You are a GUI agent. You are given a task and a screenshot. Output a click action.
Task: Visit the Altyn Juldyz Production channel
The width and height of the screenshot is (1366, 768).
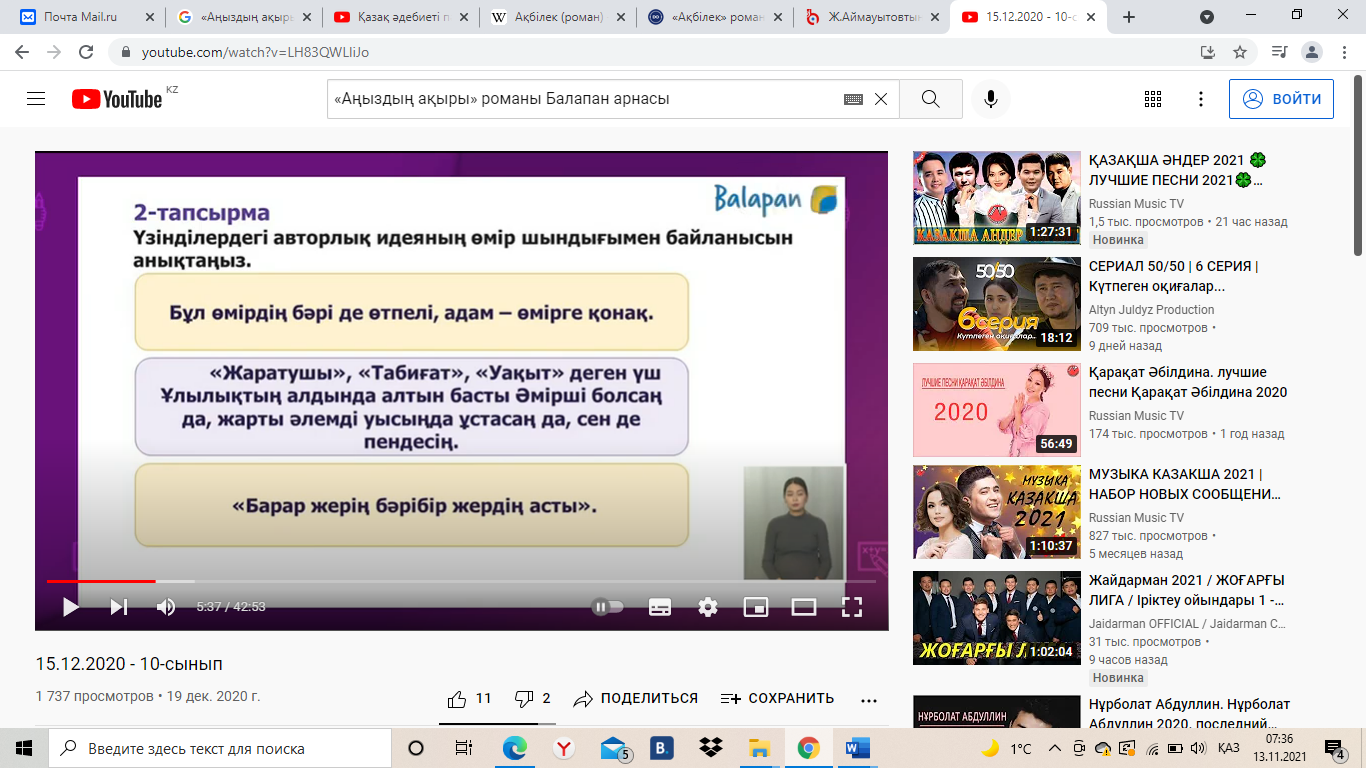(x=1151, y=310)
